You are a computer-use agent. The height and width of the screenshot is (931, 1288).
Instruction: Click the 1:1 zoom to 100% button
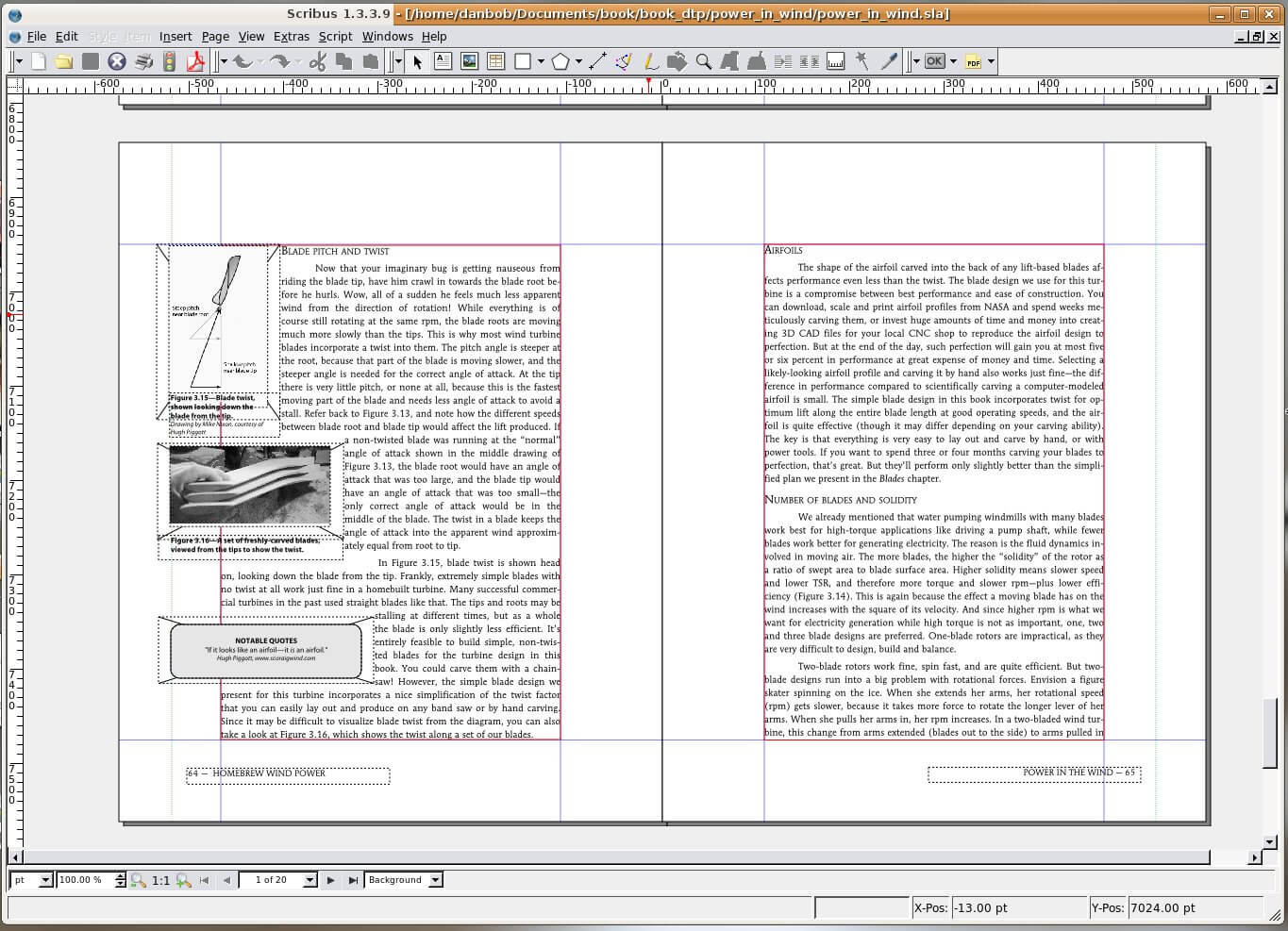click(x=161, y=880)
